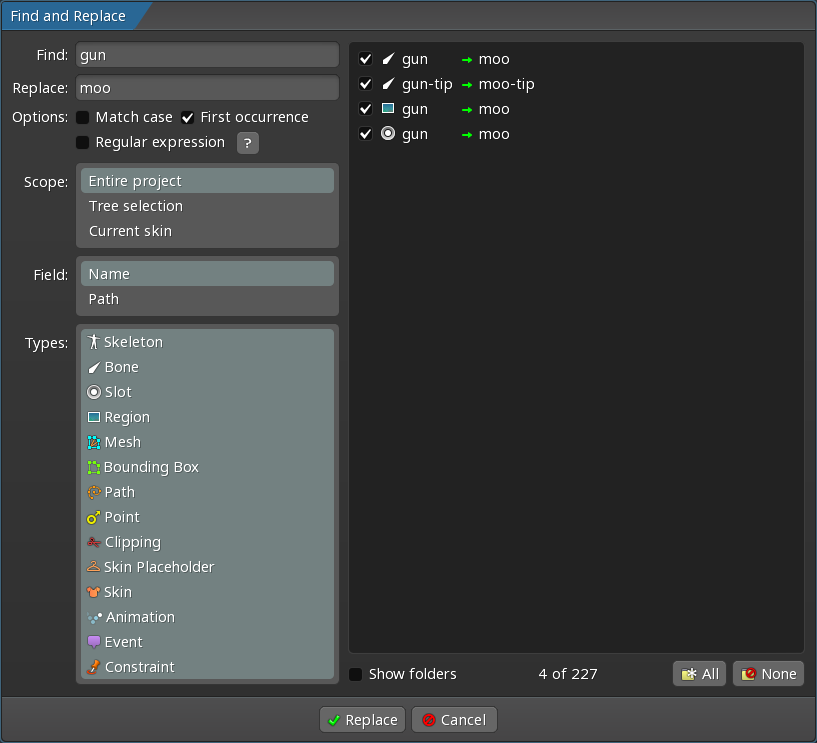Open regular expression help question mark
Image resolution: width=817 pixels, height=743 pixels.
[248, 143]
